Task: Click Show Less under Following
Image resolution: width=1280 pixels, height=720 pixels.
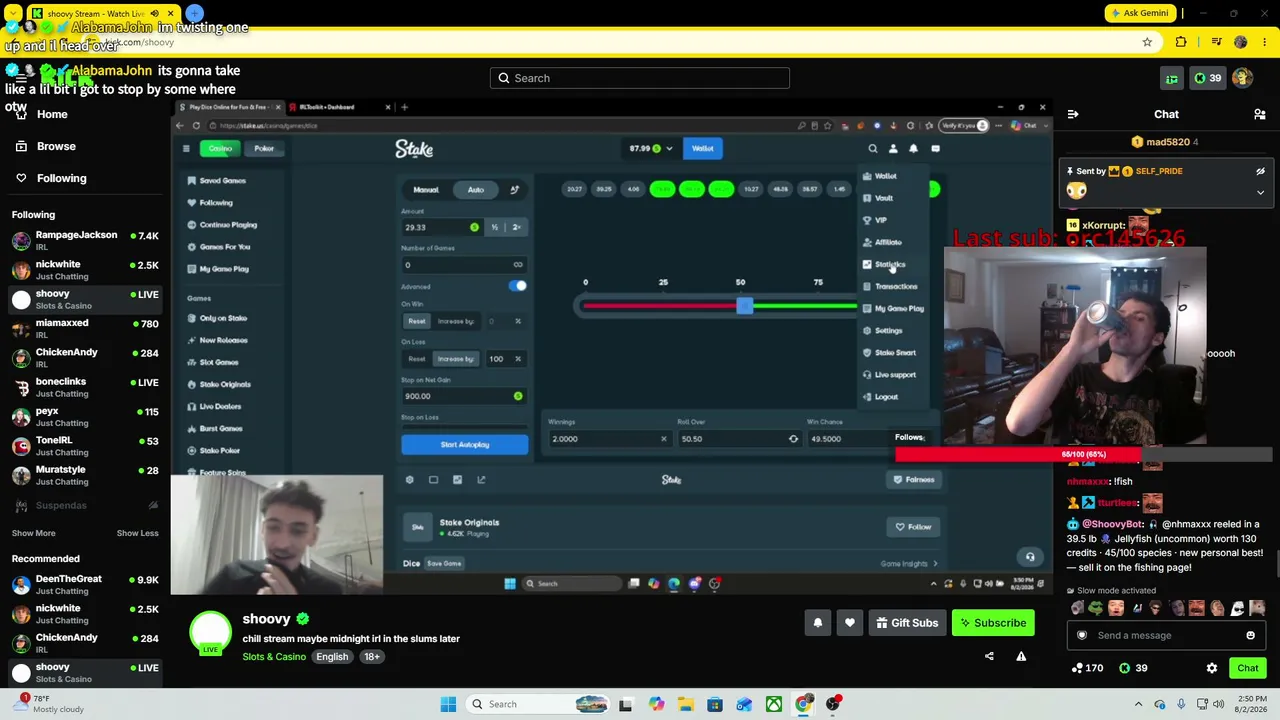Action: point(137,533)
